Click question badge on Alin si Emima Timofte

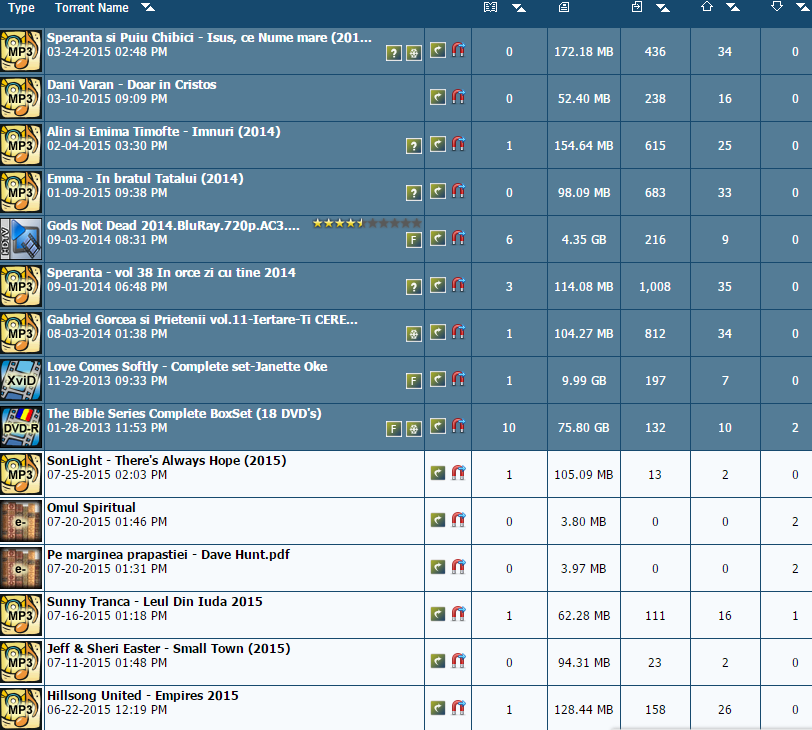pos(413,147)
